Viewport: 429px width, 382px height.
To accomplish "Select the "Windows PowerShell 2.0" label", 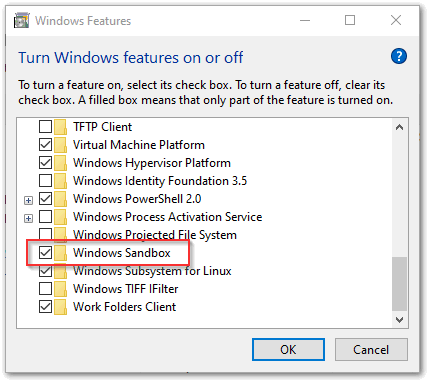I will pyautogui.click(x=137, y=199).
